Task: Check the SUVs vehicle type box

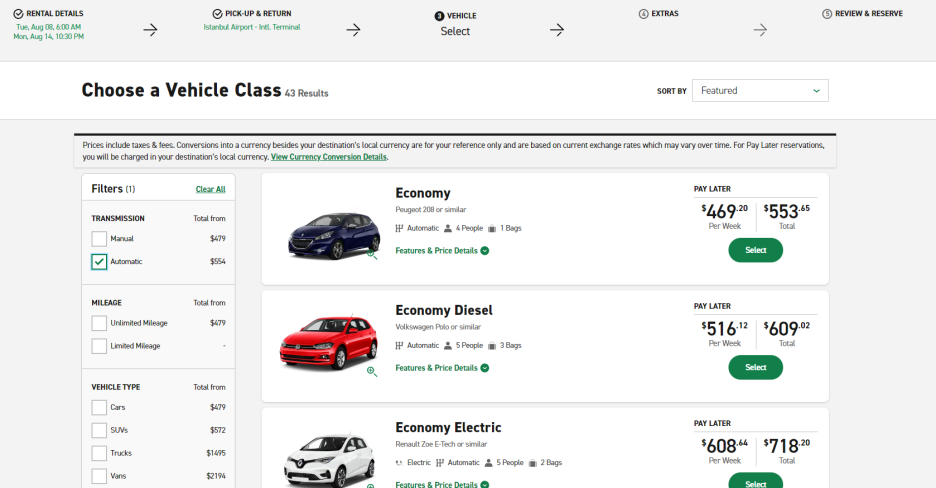Action: coord(99,430)
